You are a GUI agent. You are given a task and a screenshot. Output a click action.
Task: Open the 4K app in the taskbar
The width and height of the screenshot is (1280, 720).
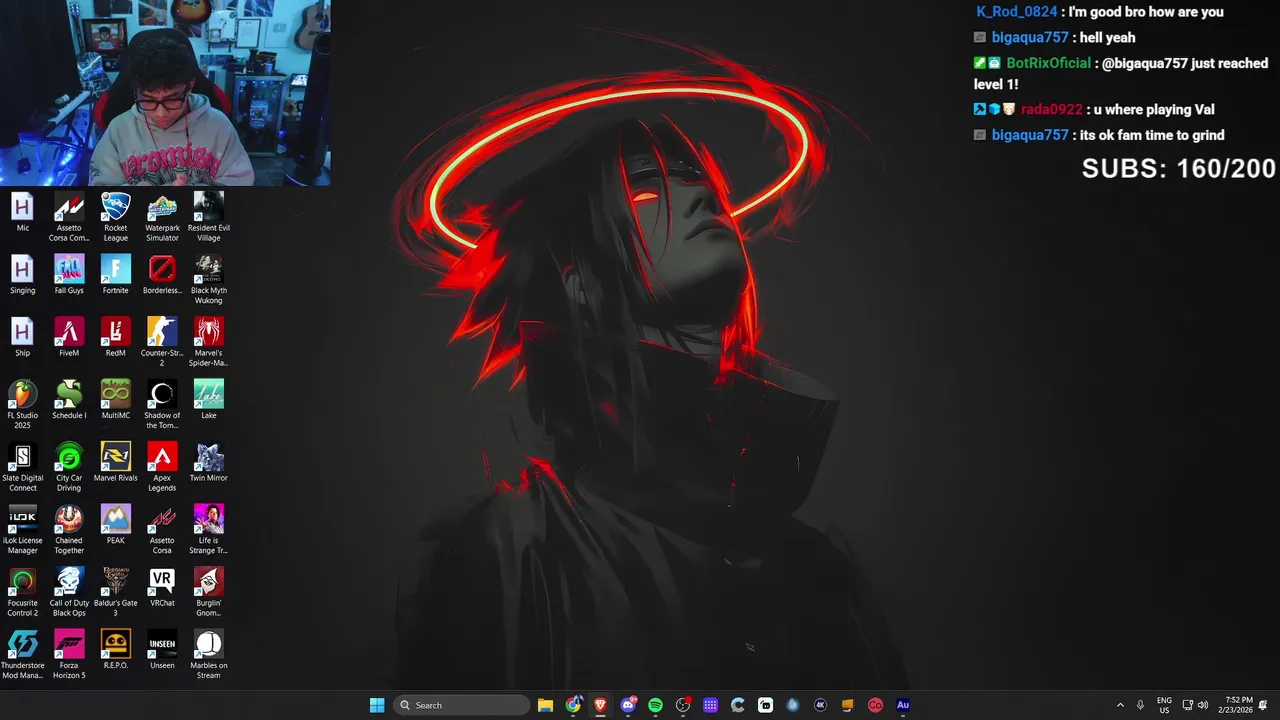[x=820, y=705]
